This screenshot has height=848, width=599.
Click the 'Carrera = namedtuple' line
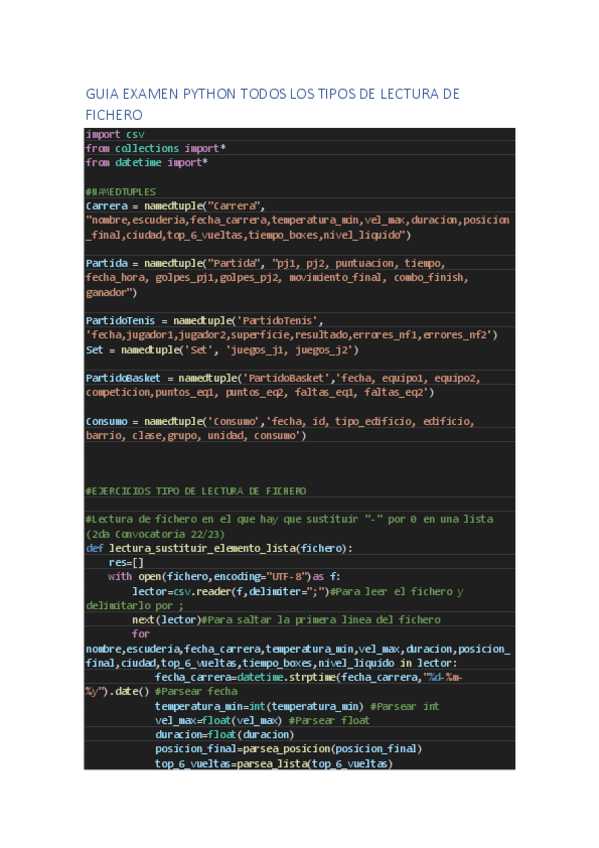click(175, 206)
